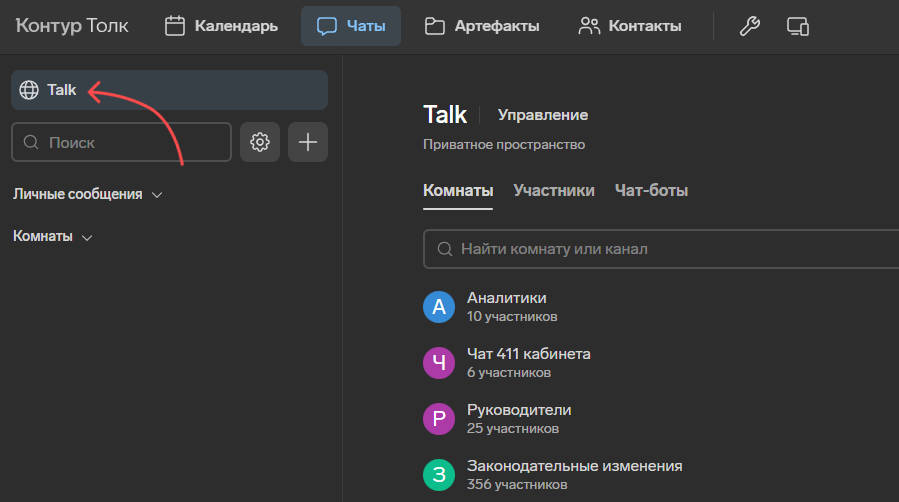Click the green З avatar icon

pos(439,475)
